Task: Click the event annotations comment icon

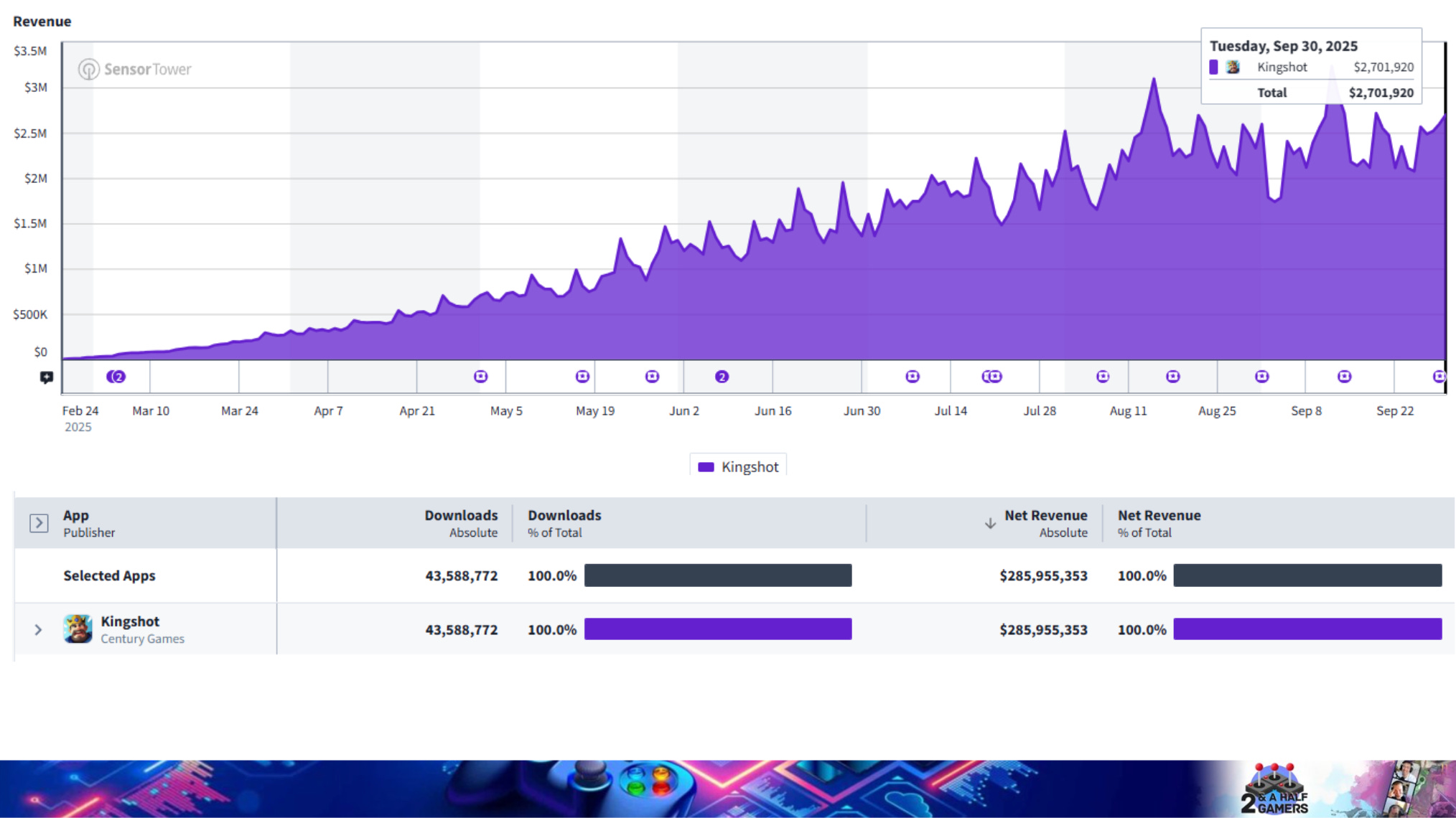Action: coord(47,377)
